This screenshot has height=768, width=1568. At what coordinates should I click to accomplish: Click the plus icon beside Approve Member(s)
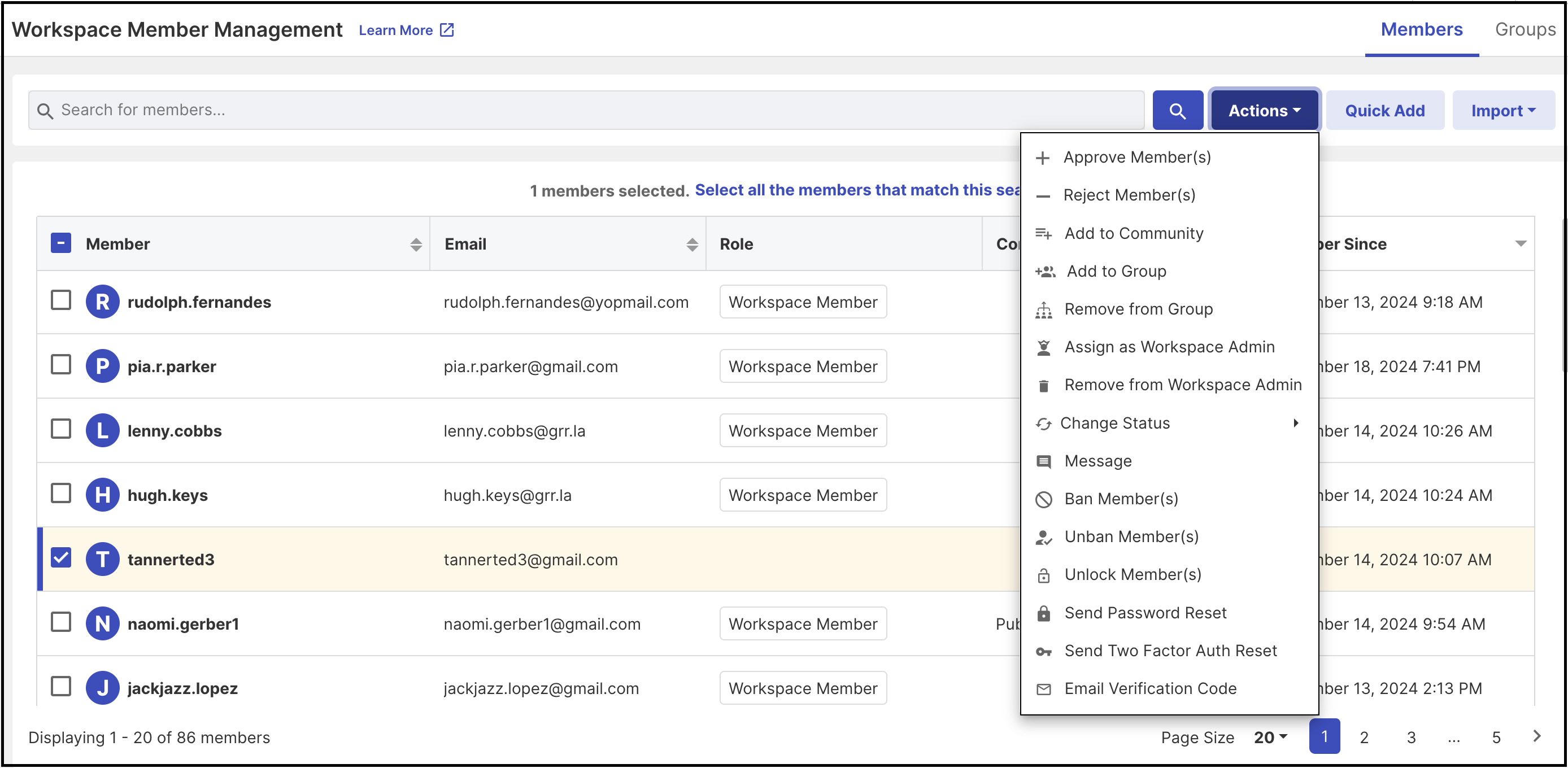pyautogui.click(x=1043, y=158)
